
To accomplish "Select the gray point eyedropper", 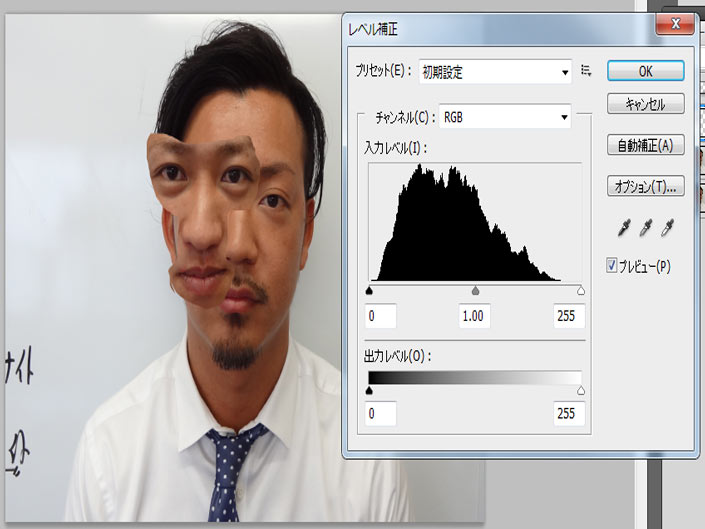I will coord(646,228).
